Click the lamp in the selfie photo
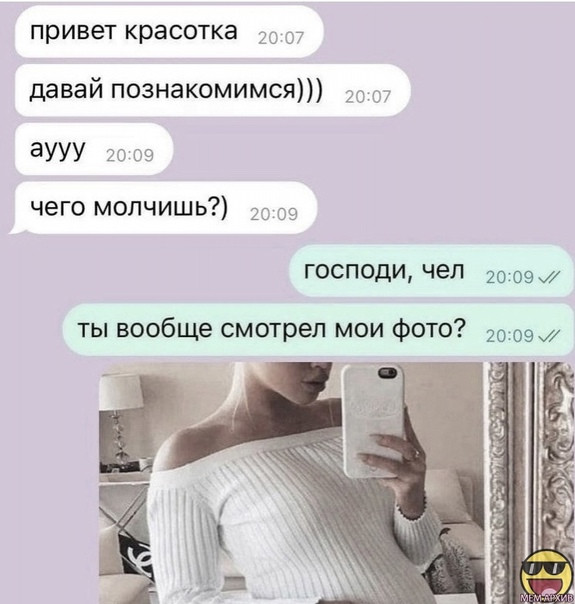This screenshot has width=575, height=604. [120, 422]
